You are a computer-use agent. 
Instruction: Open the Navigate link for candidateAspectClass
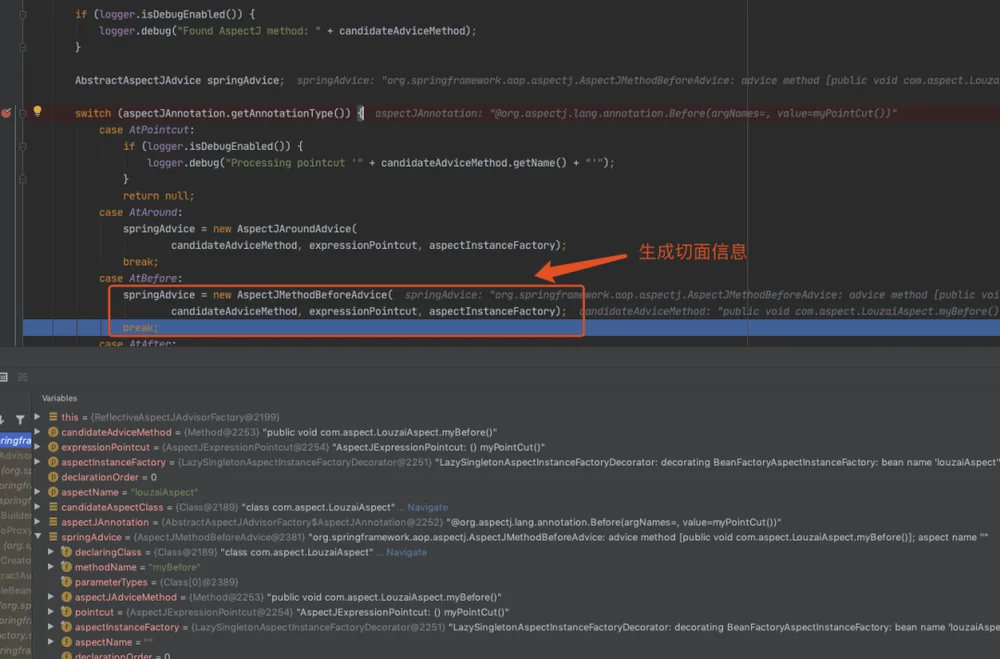427,507
